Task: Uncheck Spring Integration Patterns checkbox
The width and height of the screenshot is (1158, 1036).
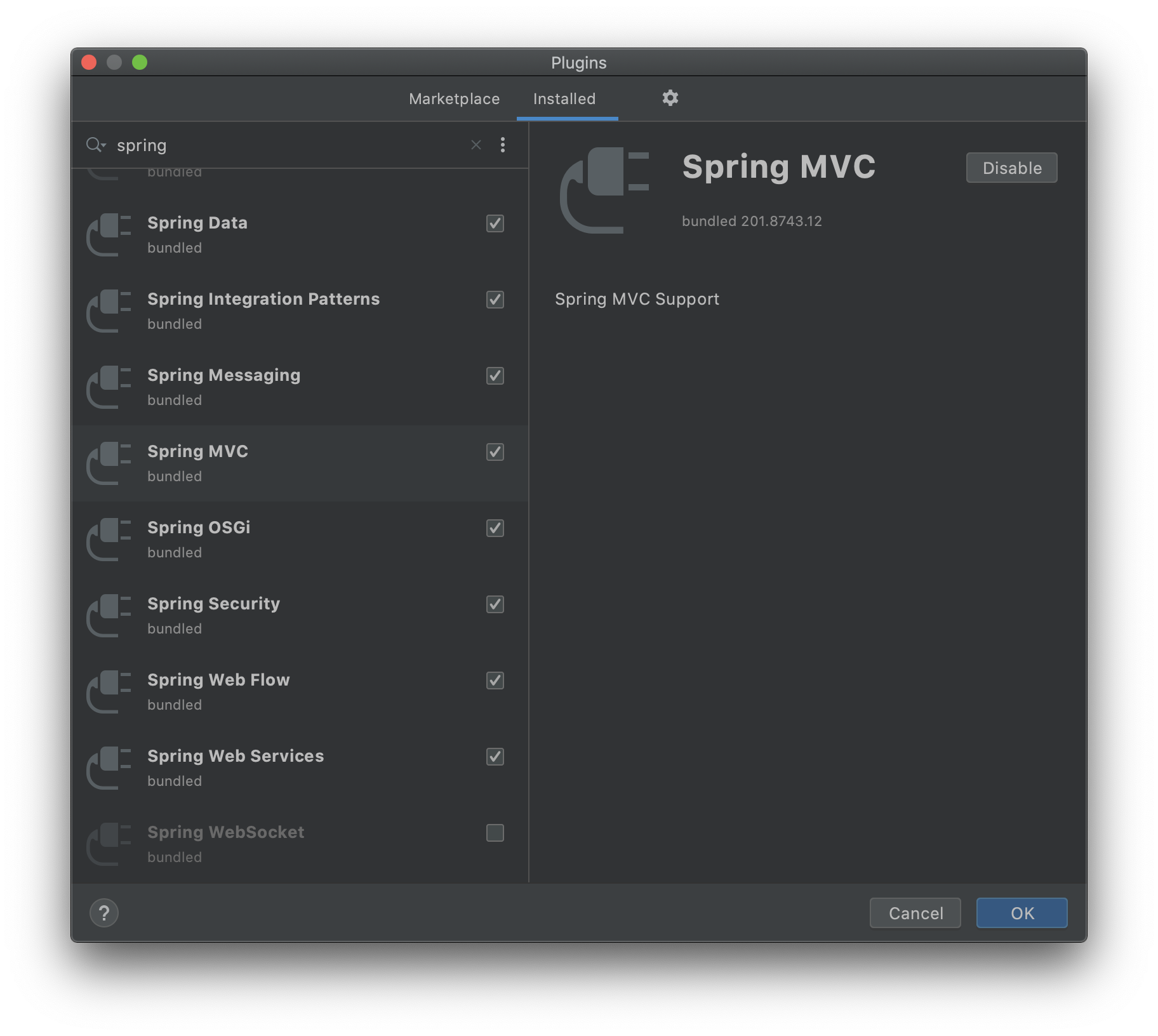Action: pyautogui.click(x=495, y=300)
